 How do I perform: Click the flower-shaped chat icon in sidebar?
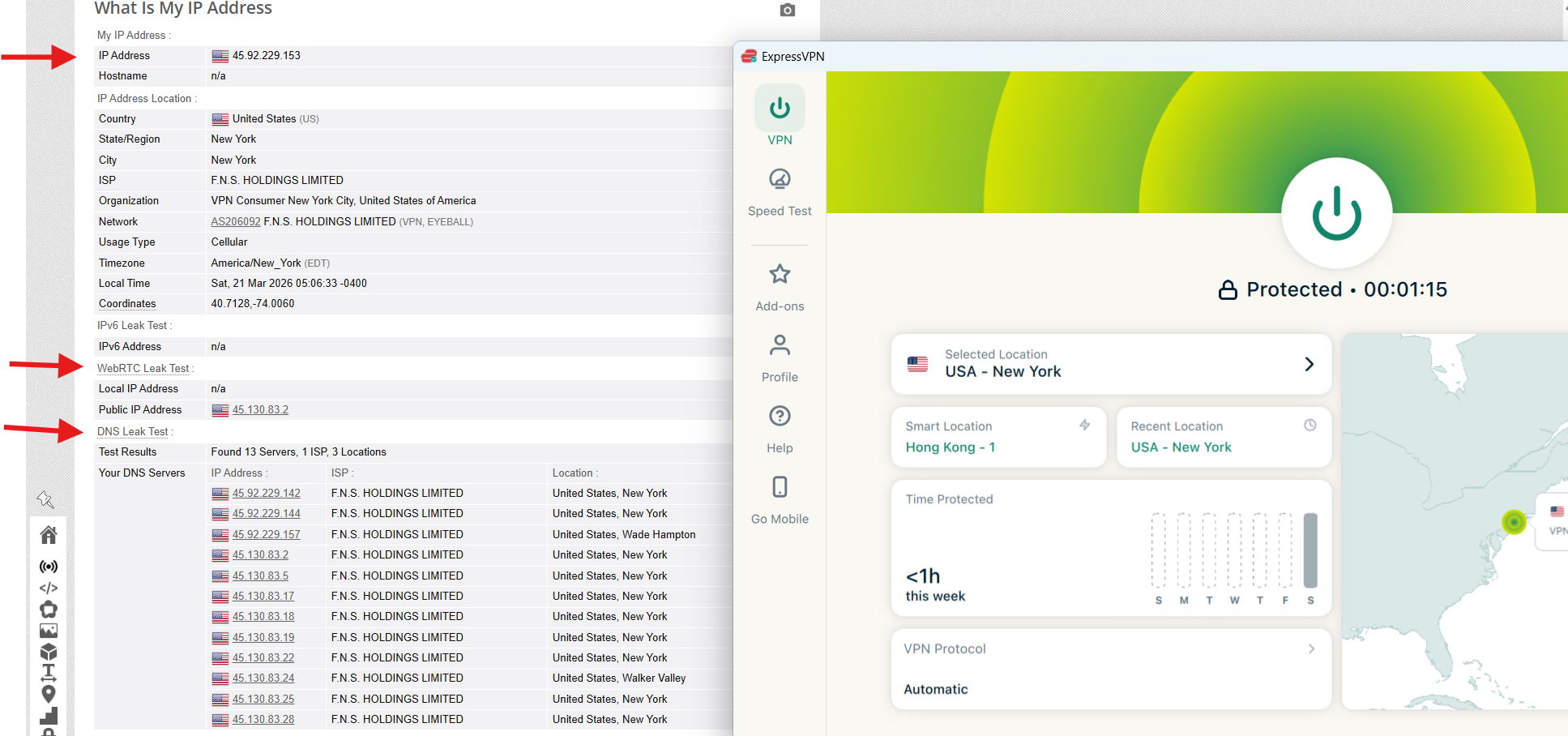(49, 609)
